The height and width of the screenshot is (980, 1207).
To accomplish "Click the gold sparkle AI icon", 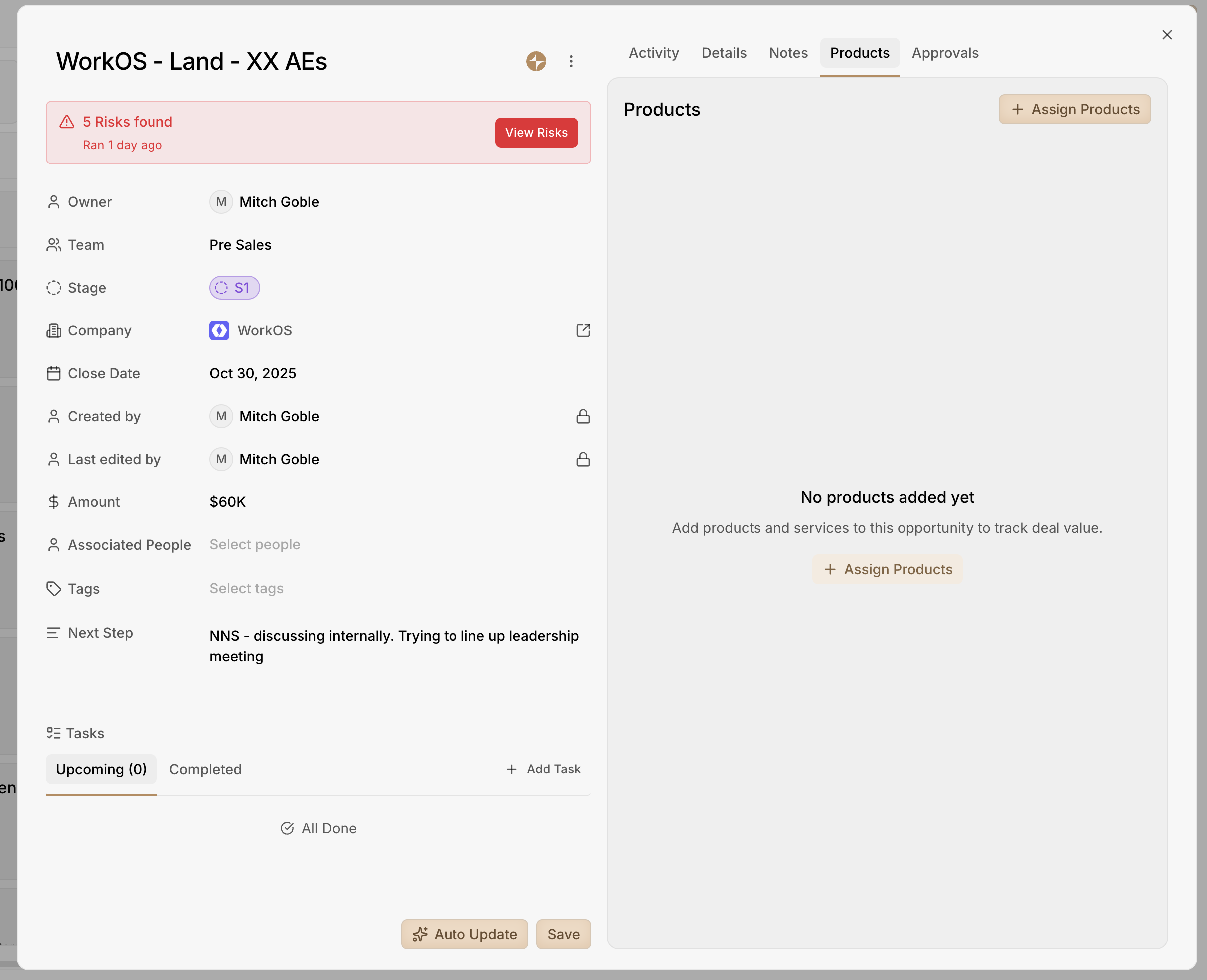I will (x=536, y=61).
